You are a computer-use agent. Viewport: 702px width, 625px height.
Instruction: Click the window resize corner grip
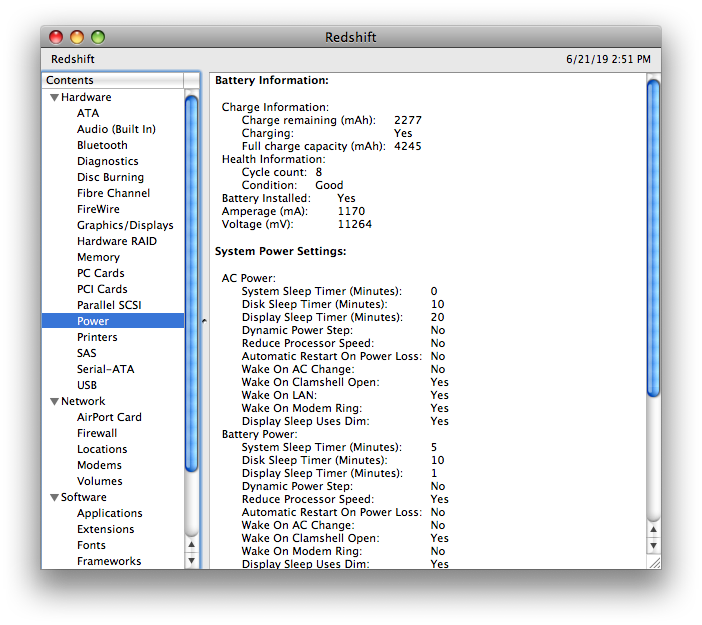[654, 562]
